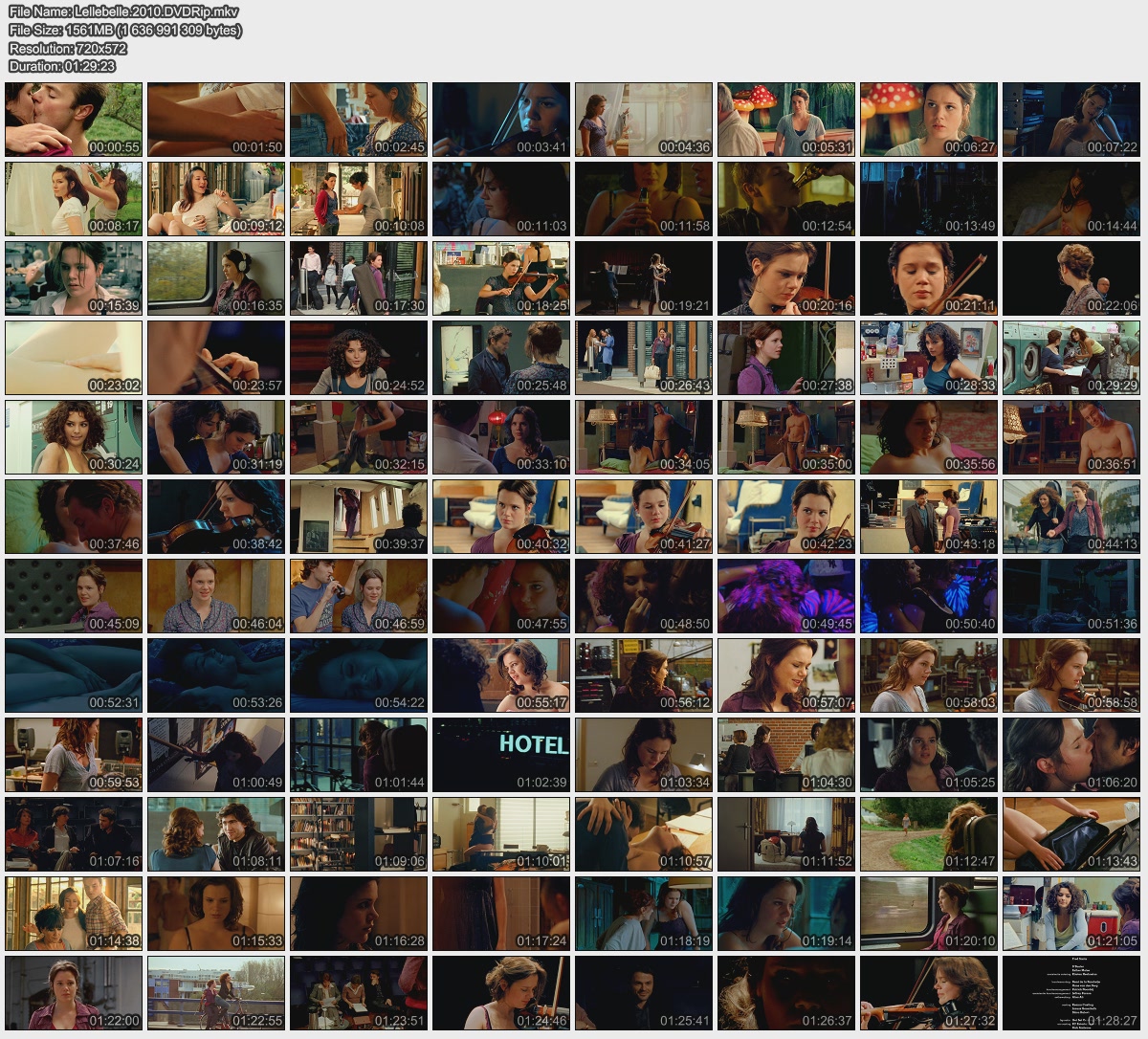Click the seated audience frame at 01:23:51
Viewport: 1148px width, 1039px height.
(359, 993)
